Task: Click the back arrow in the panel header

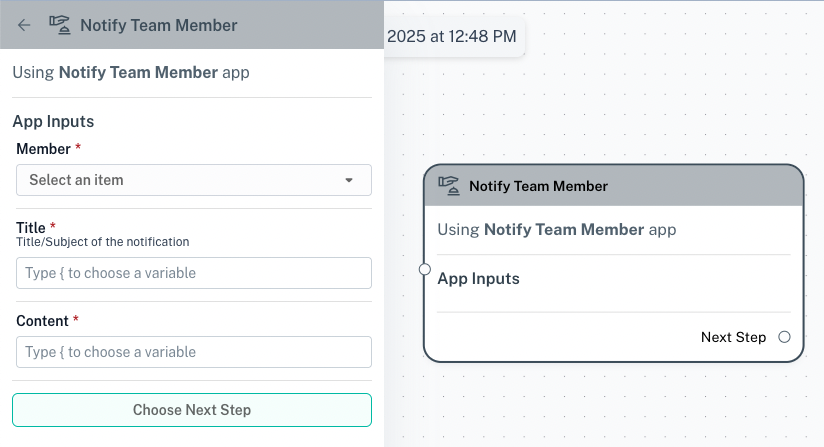Action: pyautogui.click(x=24, y=25)
